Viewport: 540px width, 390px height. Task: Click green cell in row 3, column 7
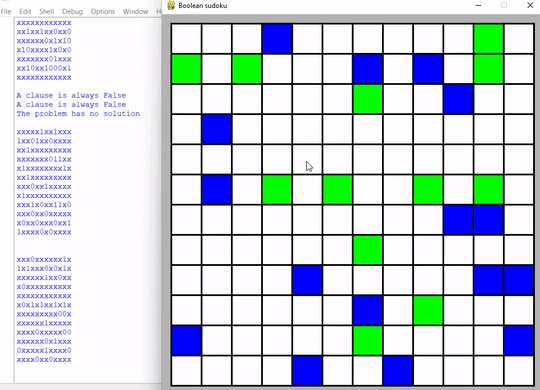click(367, 99)
